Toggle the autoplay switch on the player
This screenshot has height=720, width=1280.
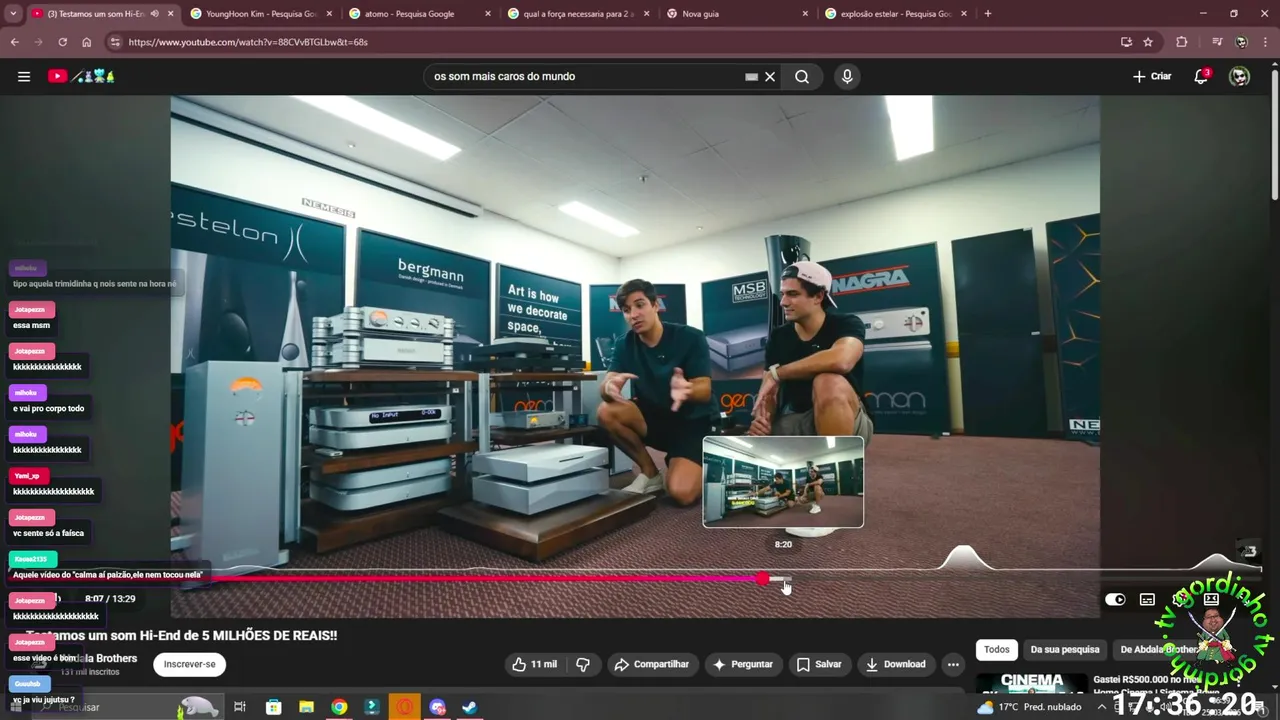pos(1115,599)
